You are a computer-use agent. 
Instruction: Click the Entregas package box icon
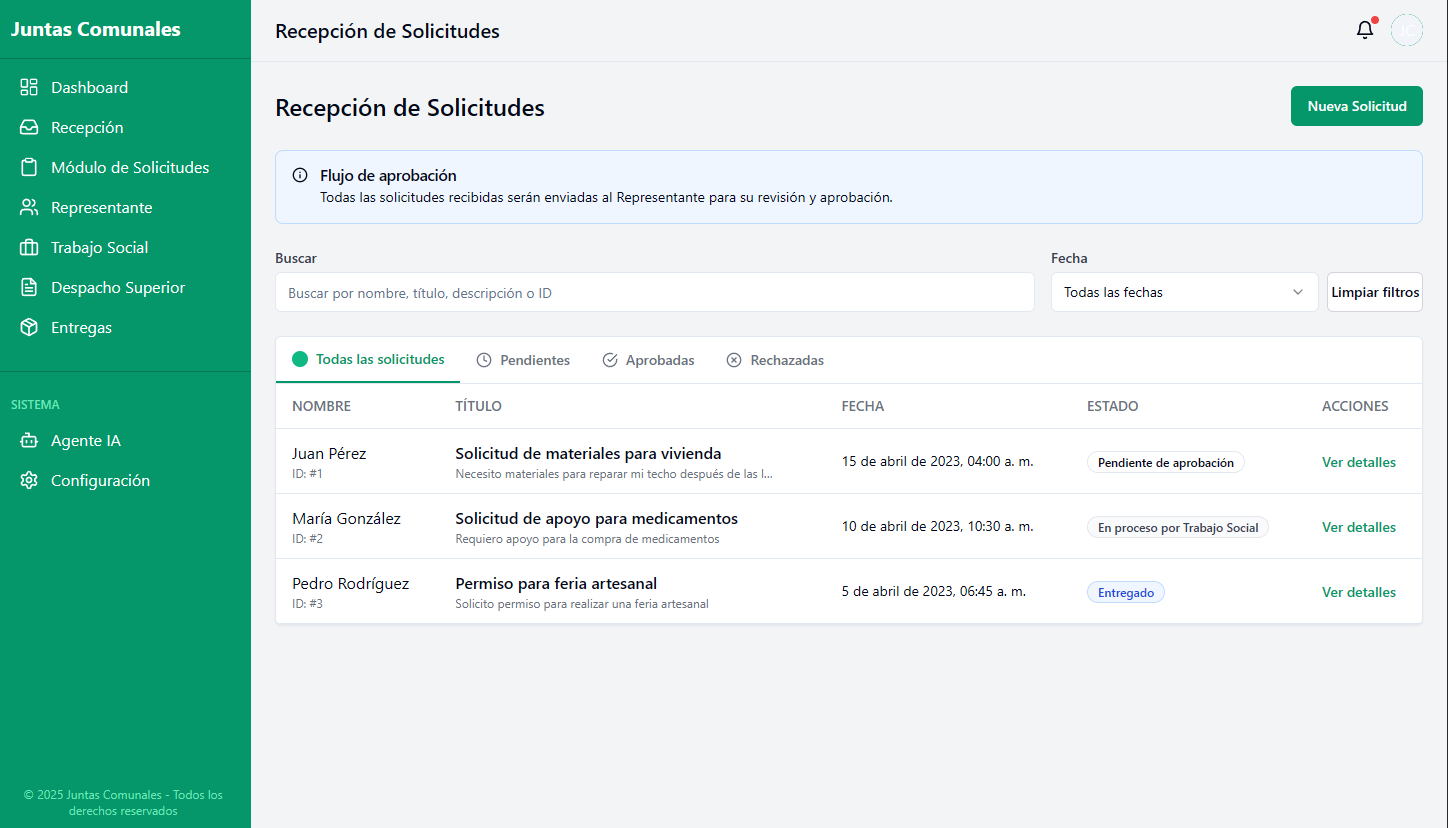[x=29, y=327]
